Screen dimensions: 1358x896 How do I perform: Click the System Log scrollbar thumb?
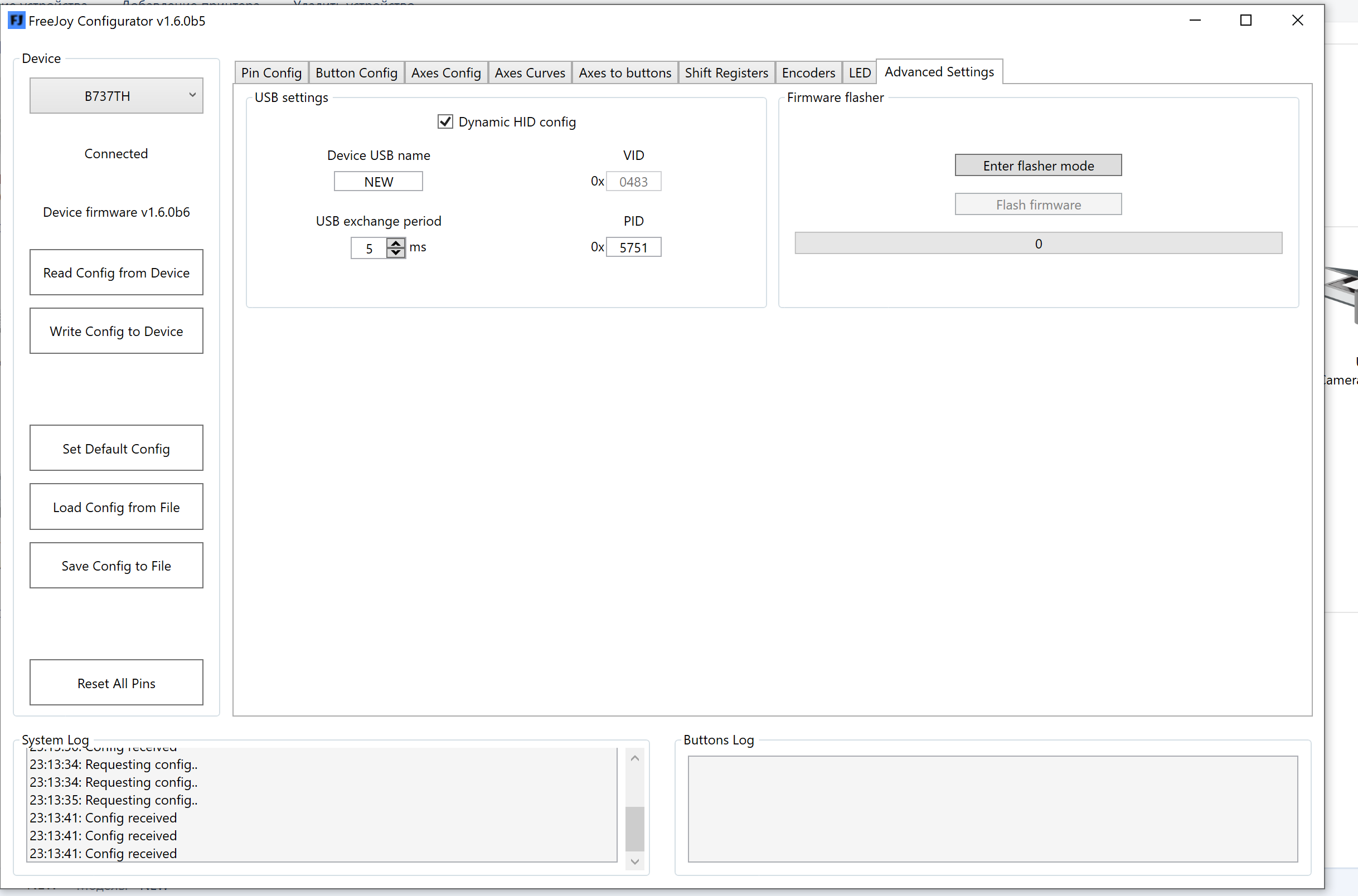coord(635,829)
